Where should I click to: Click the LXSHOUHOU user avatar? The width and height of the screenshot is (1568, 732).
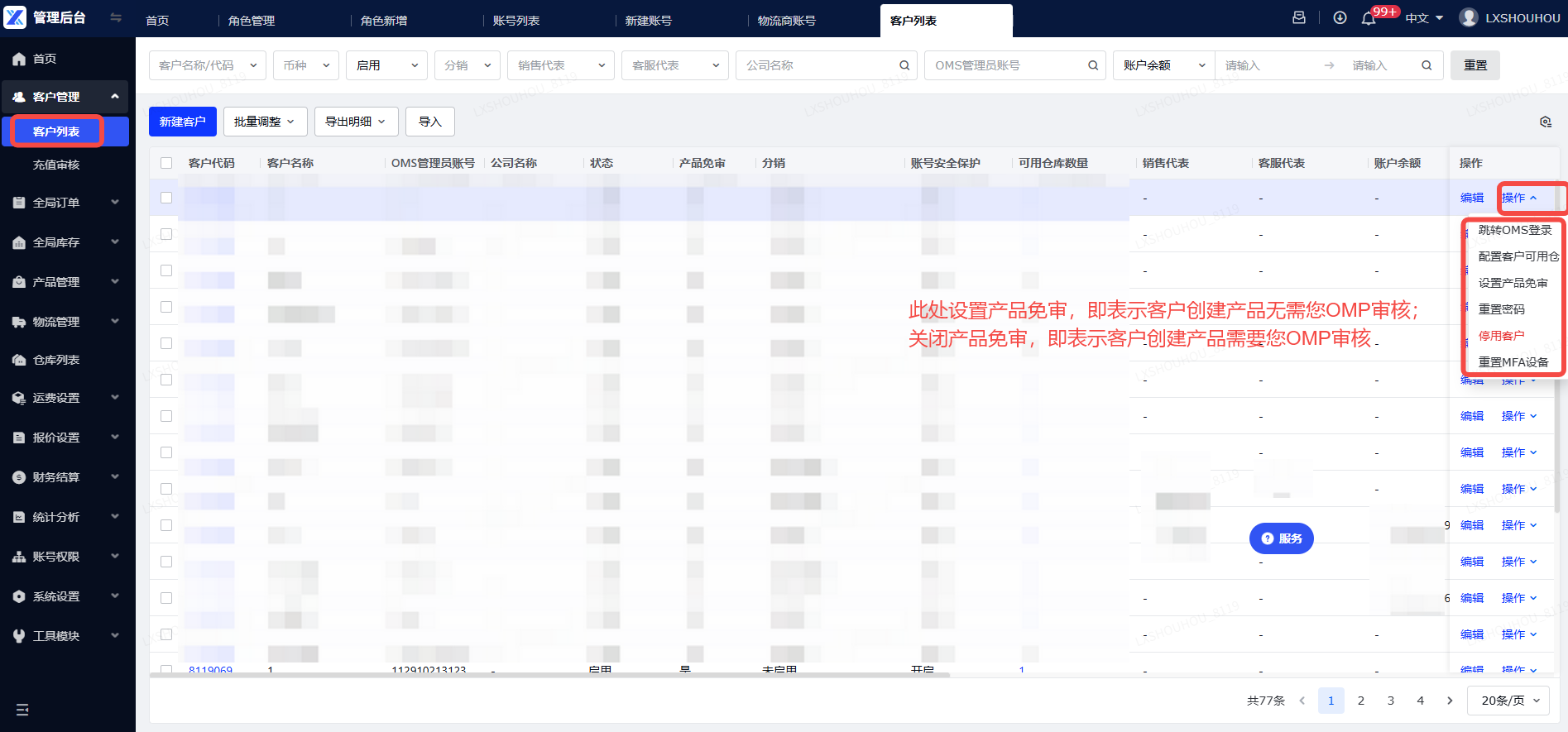tap(1469, 17)
